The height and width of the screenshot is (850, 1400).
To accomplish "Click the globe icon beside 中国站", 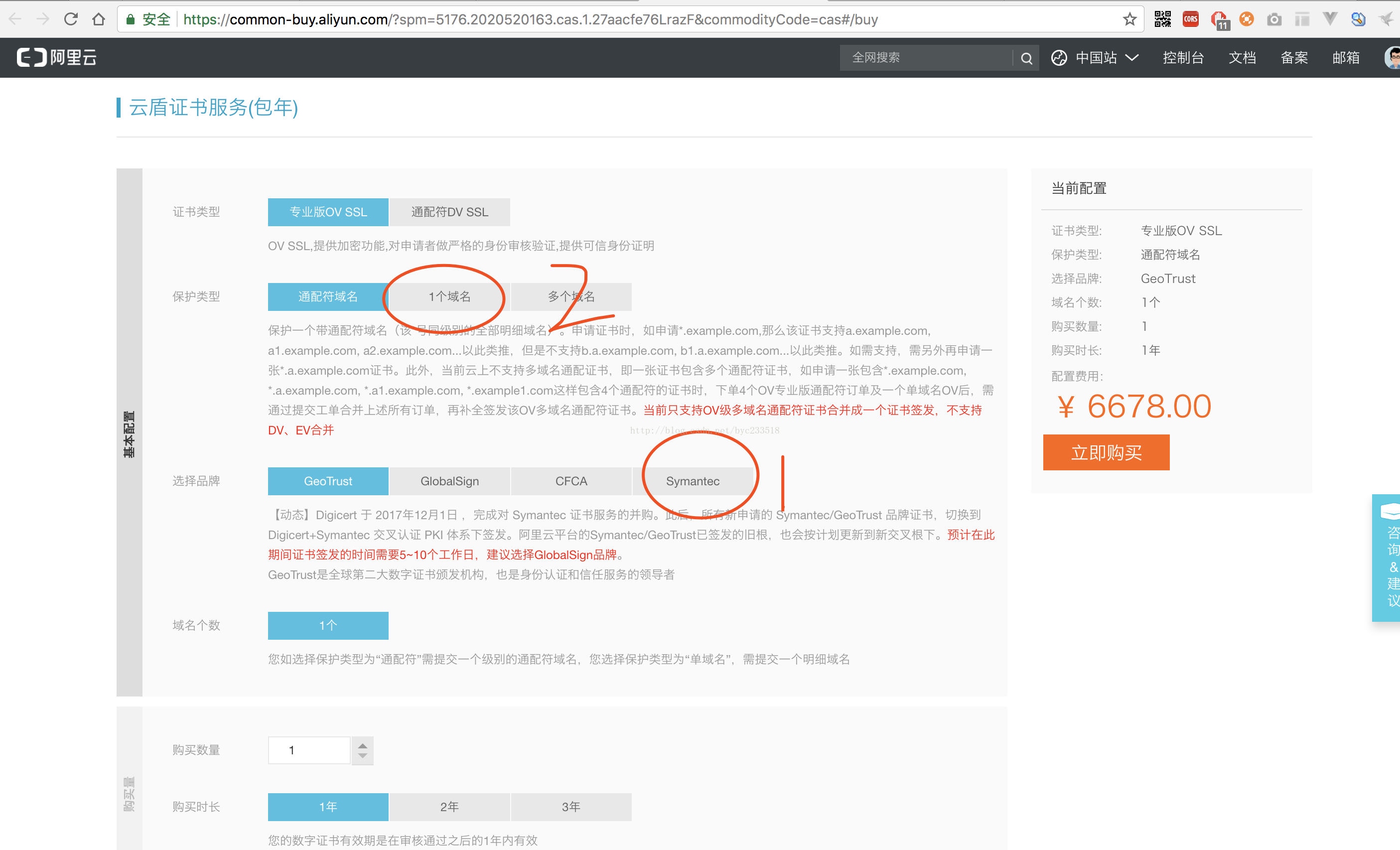I will point(1059,58).
